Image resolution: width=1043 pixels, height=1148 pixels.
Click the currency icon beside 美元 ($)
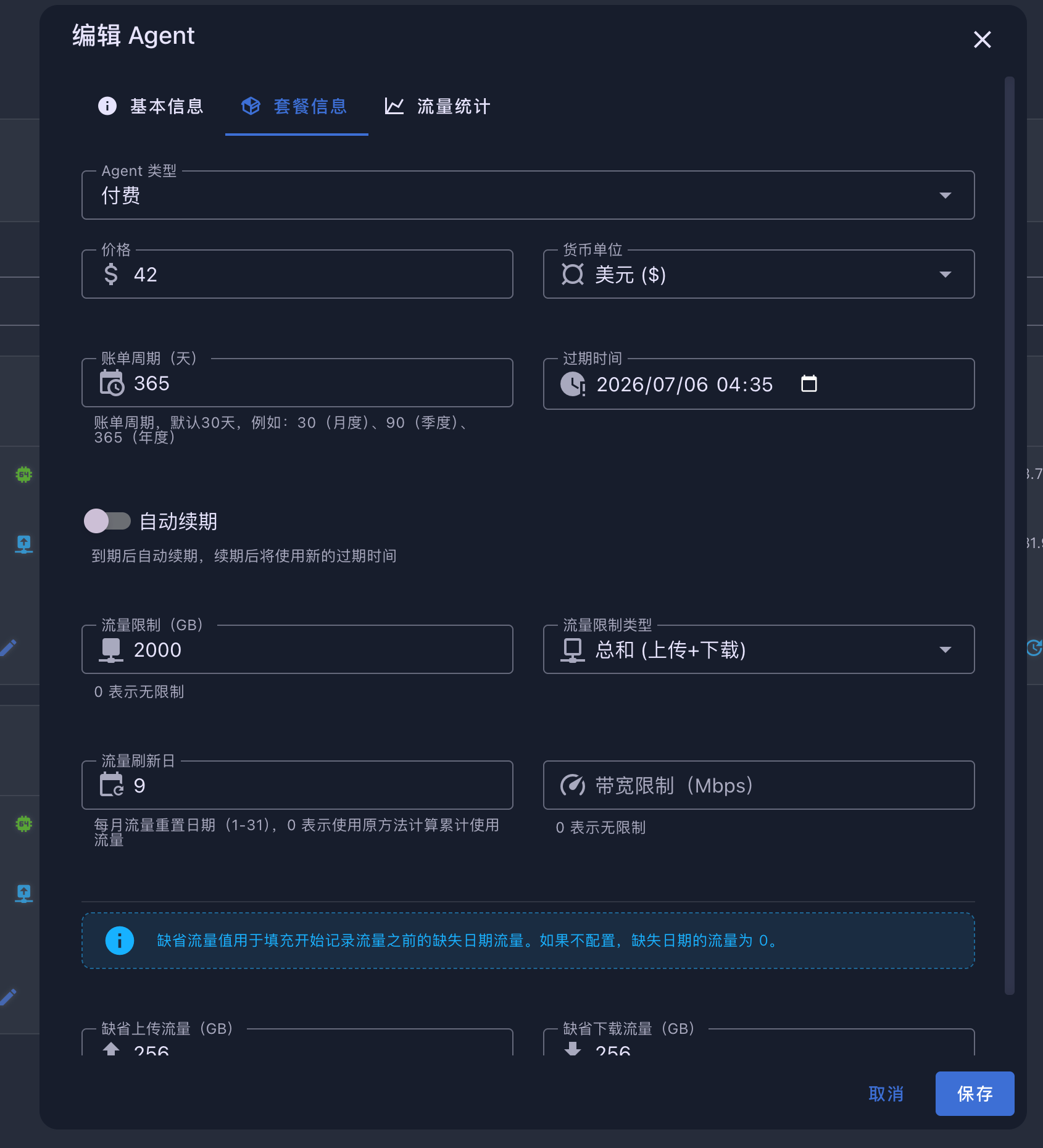(x=573, y=274)
